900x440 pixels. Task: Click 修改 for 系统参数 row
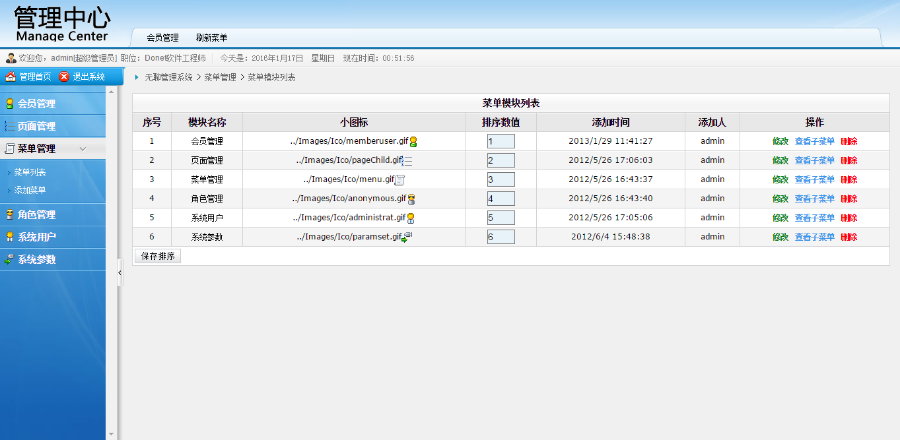click(781, 237)
